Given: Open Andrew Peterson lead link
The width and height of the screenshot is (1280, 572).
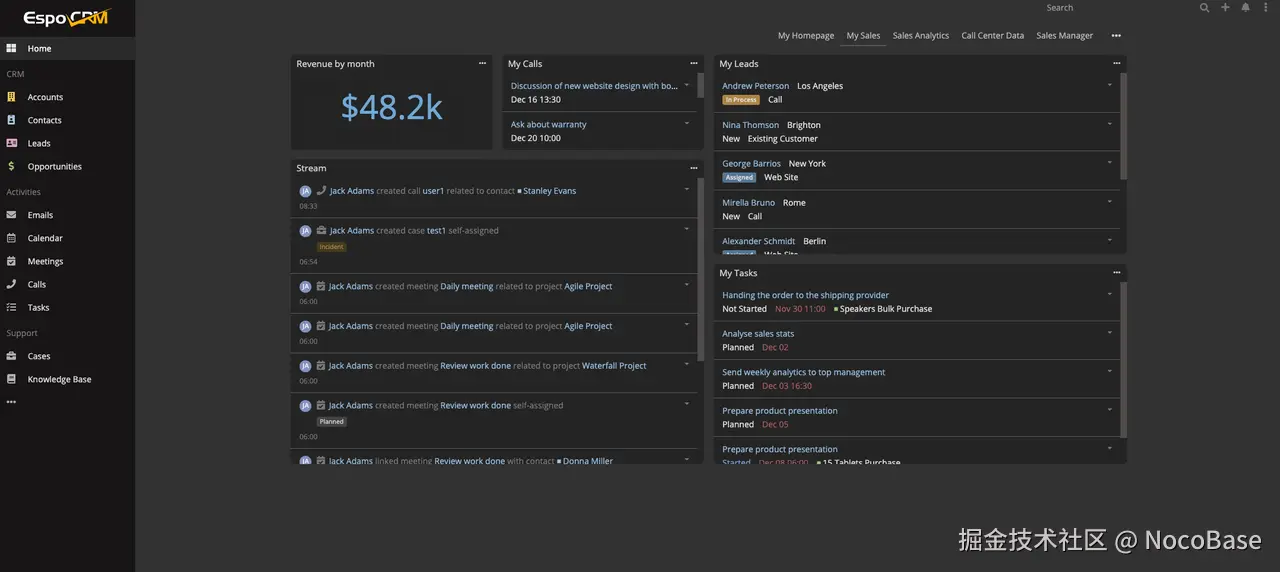Looking at the screenshot, I should (756, 86).
